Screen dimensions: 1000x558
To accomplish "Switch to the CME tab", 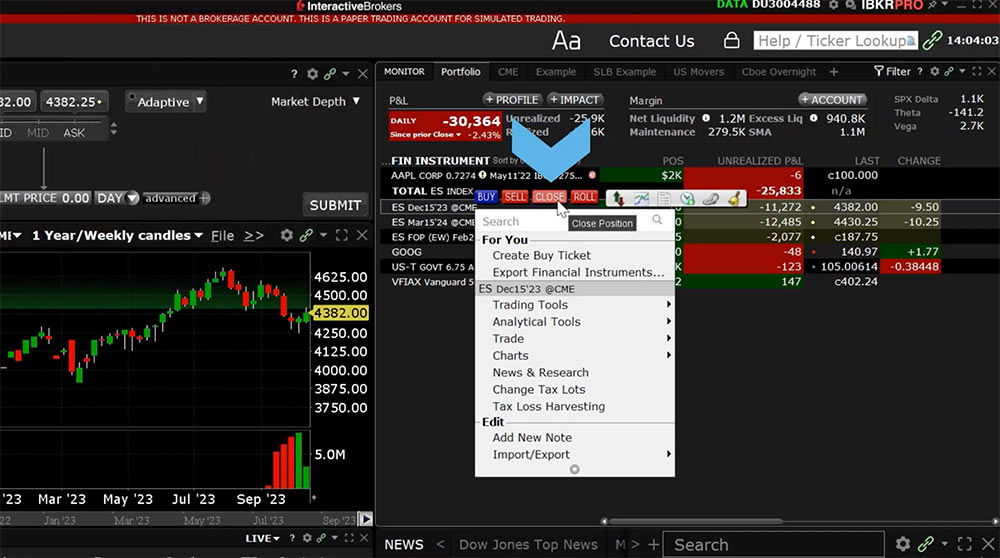I will pyautogui.click(x=508, y=72).
